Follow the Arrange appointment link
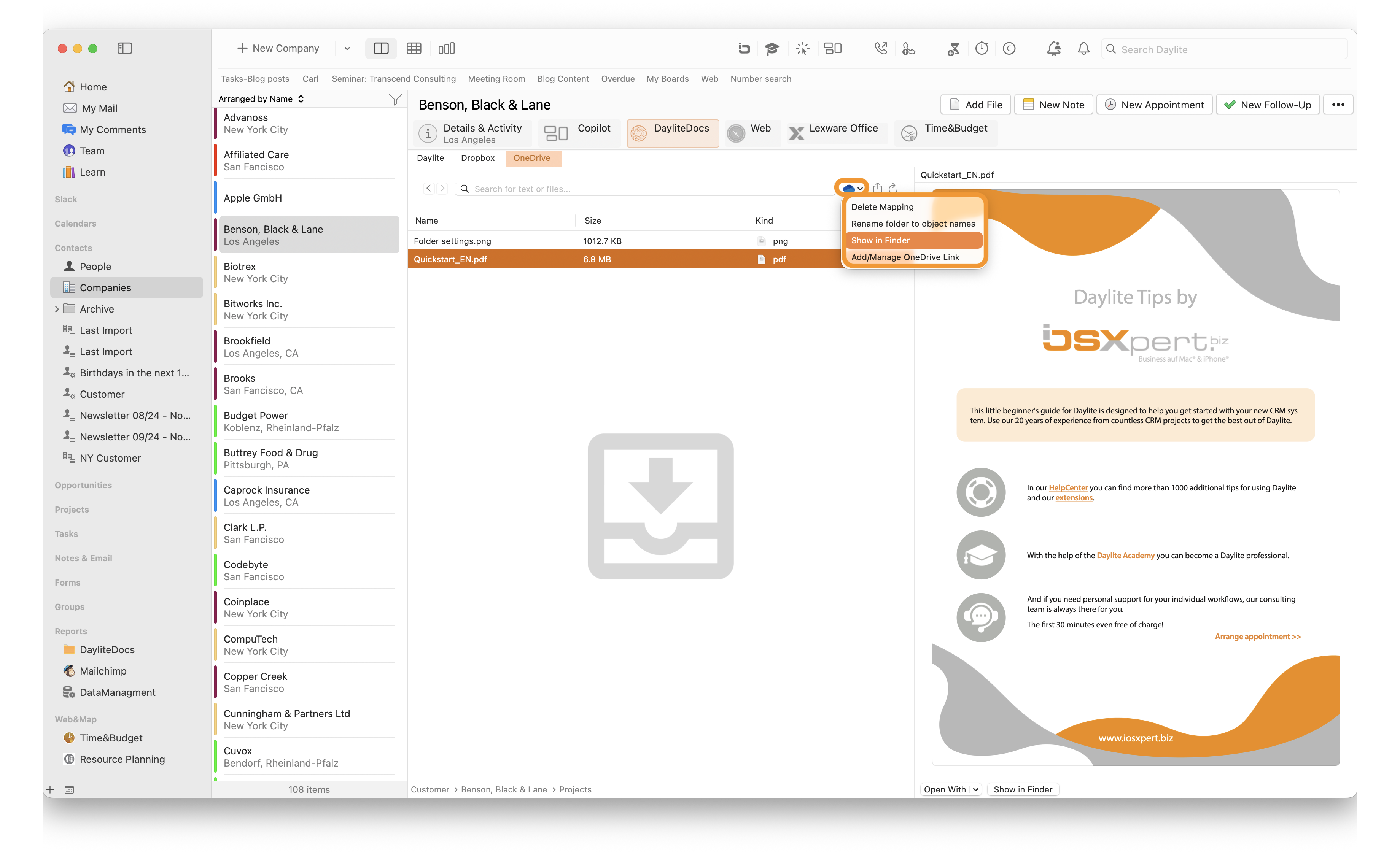1400x854 pixels. click(x=1257, y=636)
